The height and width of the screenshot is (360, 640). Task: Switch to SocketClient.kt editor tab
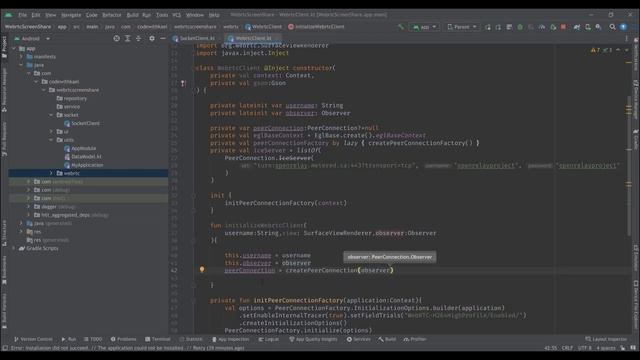coord(197,38)
